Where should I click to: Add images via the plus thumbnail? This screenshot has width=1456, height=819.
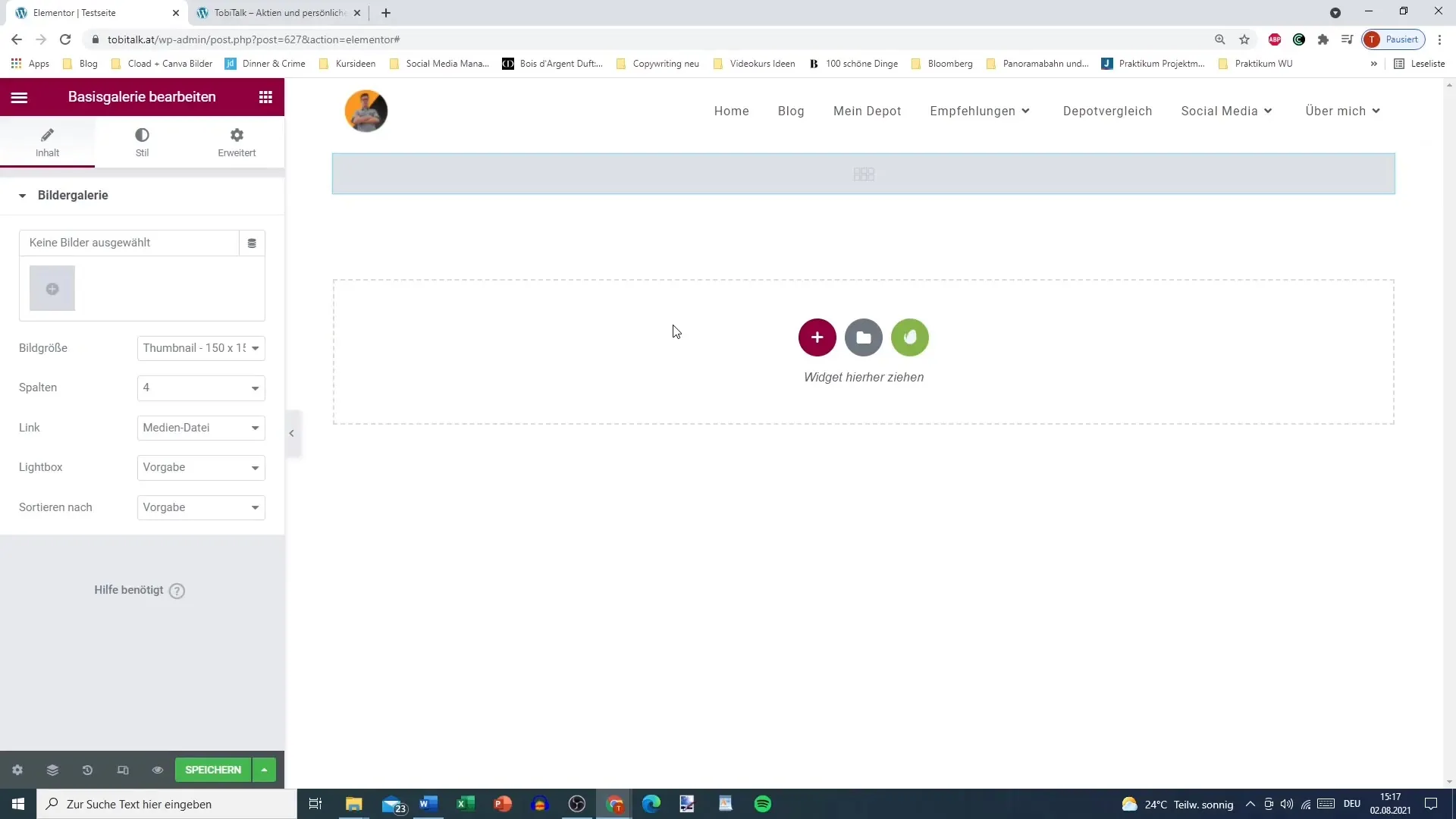click(52, 288)
